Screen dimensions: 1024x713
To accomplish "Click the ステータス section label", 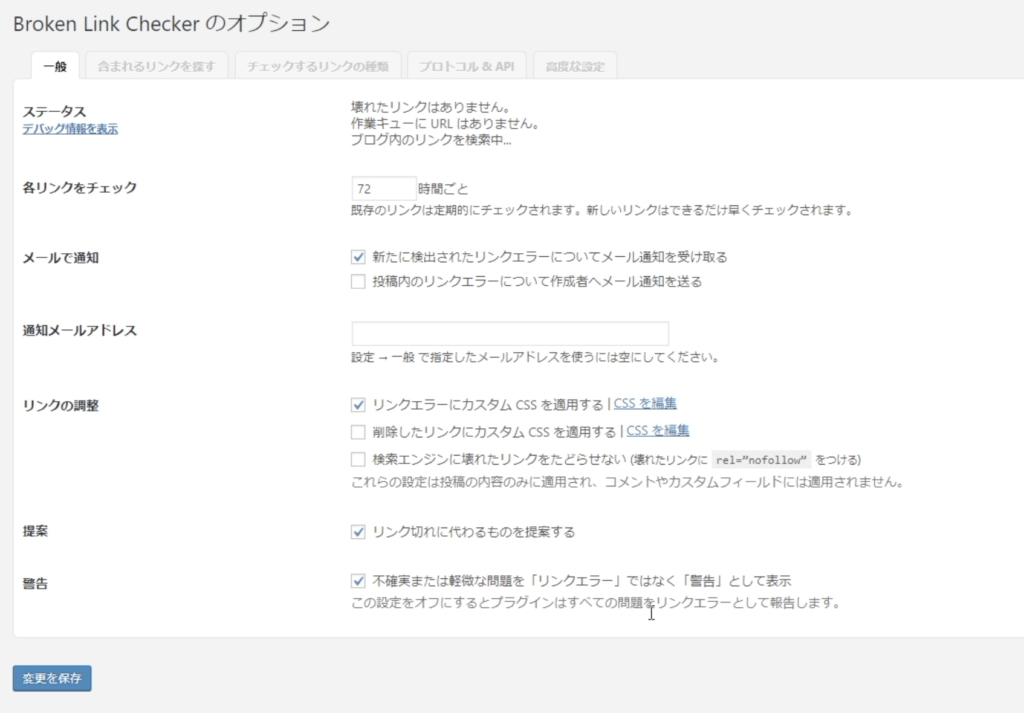I will click(x=54, y=112).
